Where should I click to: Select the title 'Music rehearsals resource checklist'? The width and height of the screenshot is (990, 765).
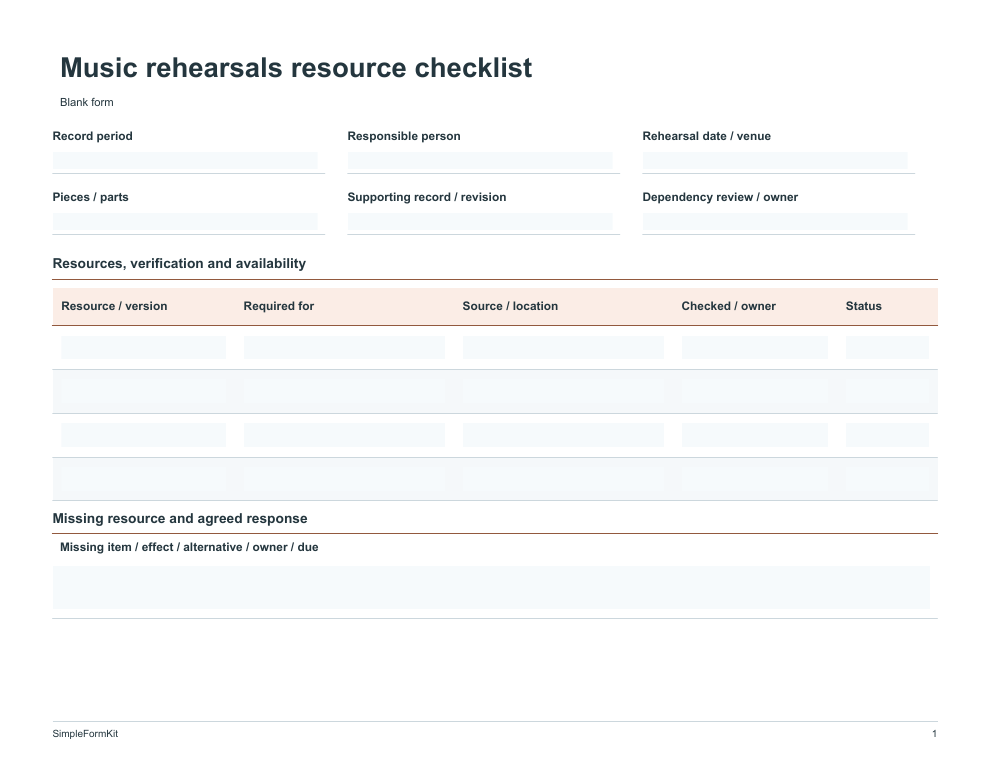pyautogui.click(x=296, y=68)
